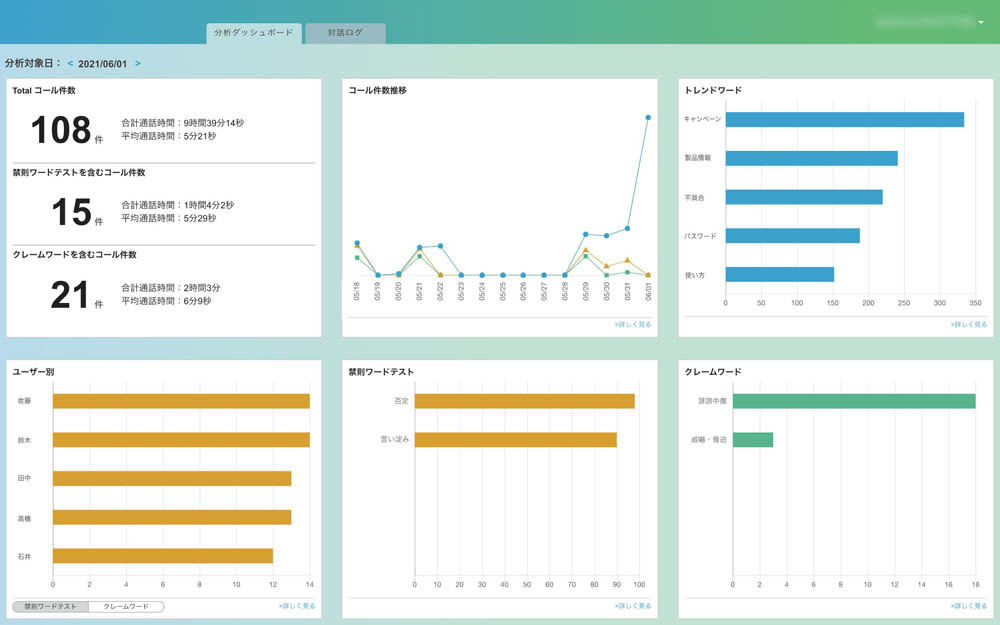
Task: Click the トレンドワード card heading
Action: coord(713,91)
